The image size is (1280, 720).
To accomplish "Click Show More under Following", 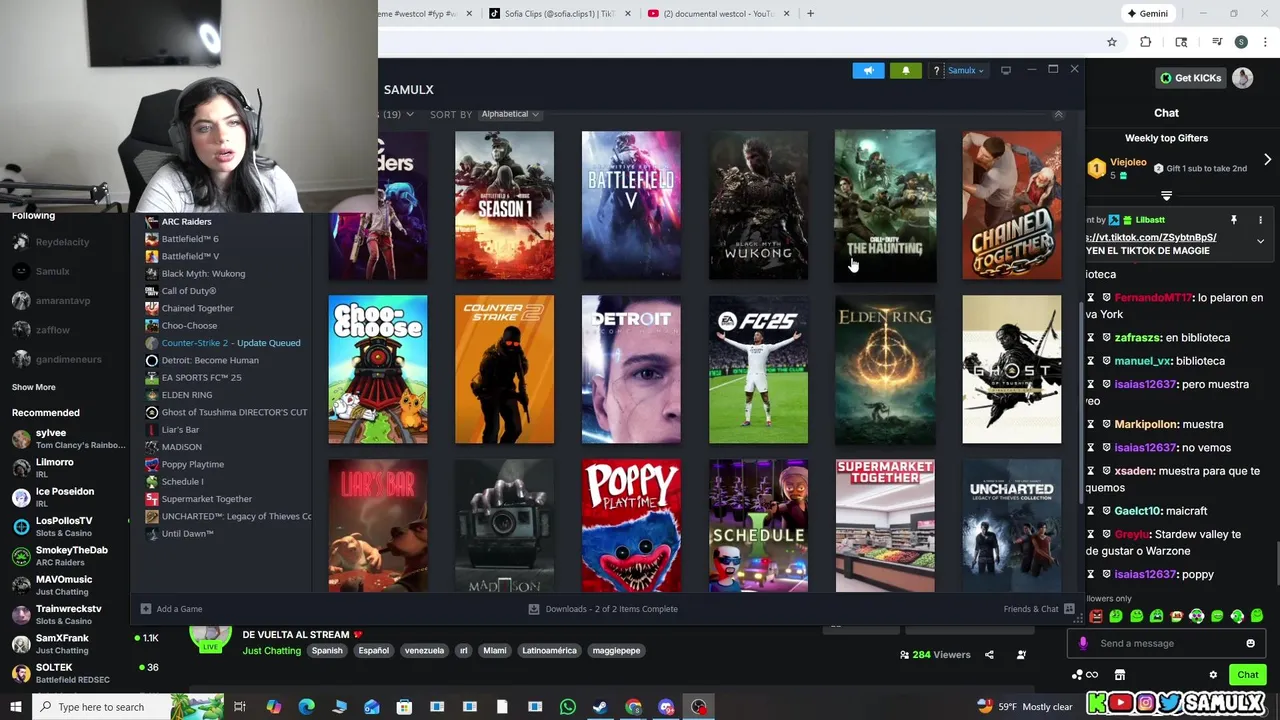I will (x=34, y=387).
